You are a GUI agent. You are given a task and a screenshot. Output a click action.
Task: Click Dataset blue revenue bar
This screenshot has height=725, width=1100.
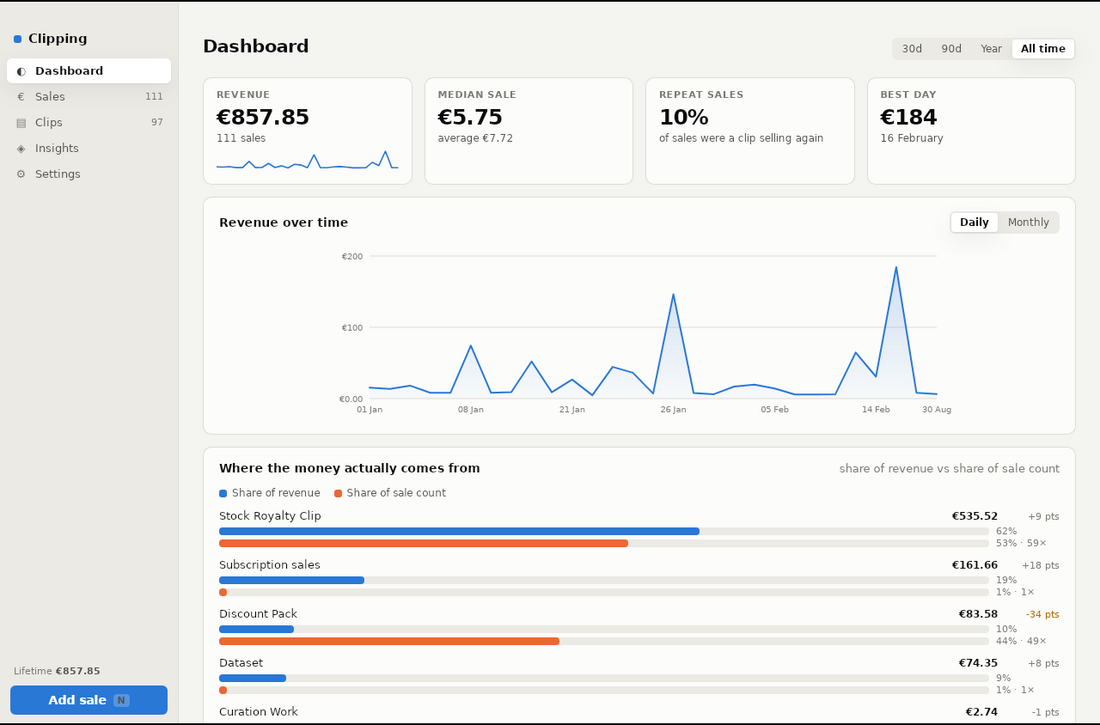pyautogui.click(x=253, y=679)
